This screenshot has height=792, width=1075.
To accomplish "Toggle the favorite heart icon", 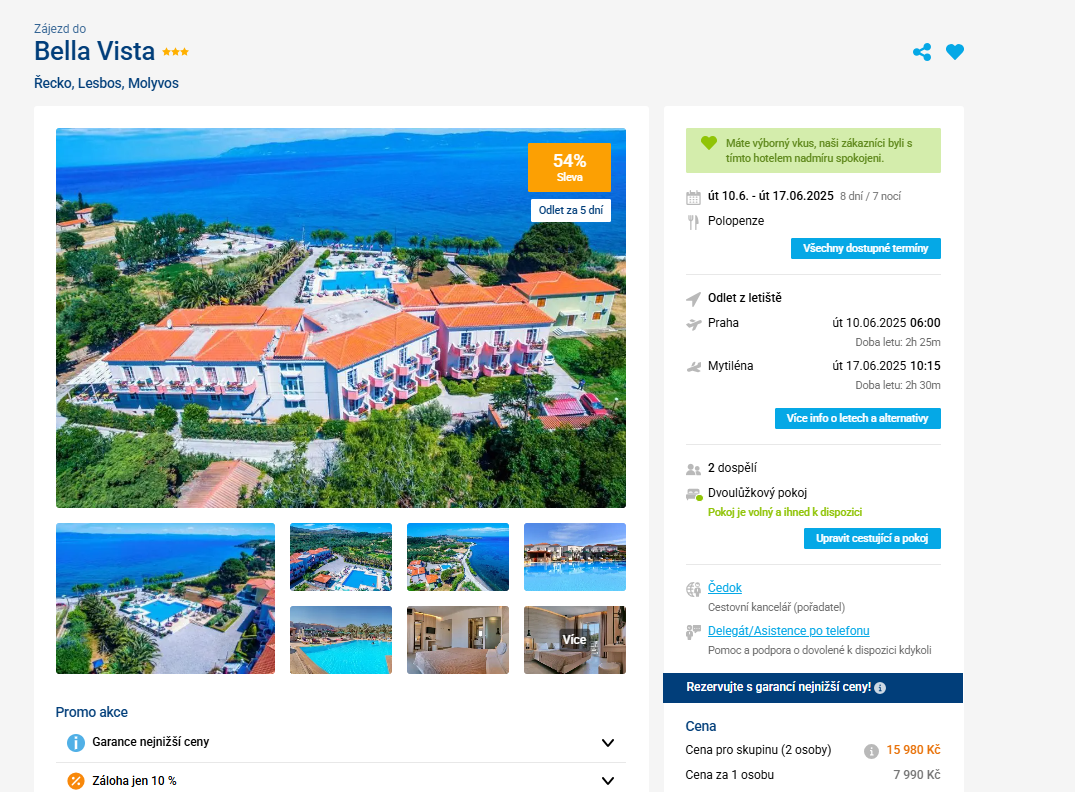I will [x=955, y=51].
